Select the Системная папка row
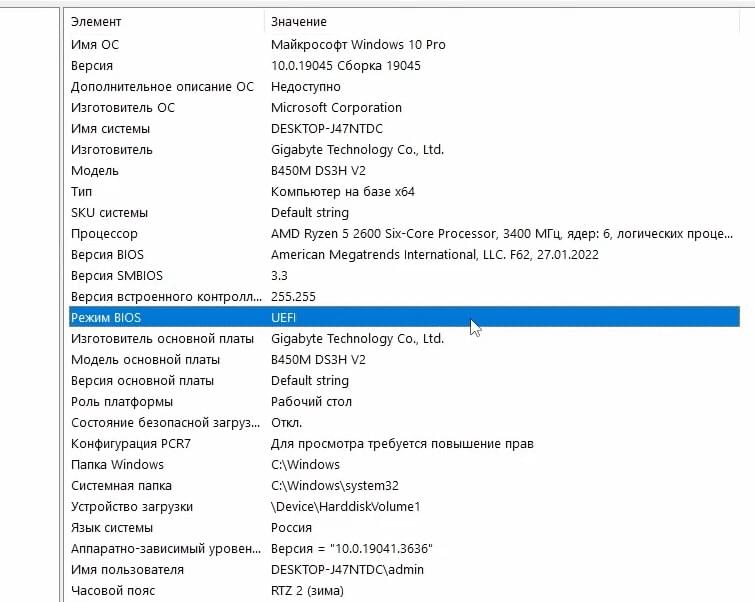The width and height of the screenshot is (755, 602). pyautogui.click(x=404, y=486)
